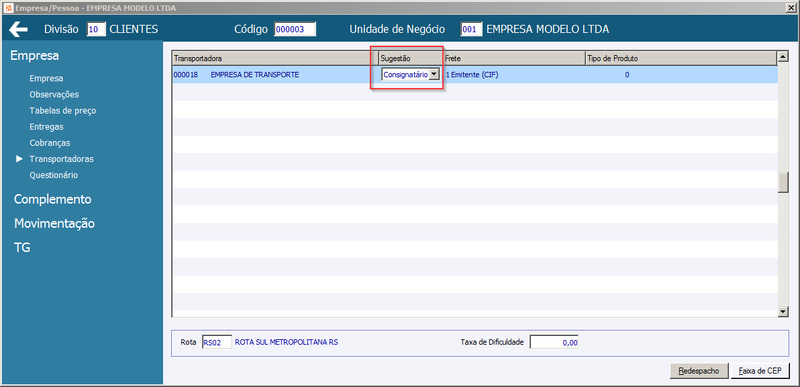
Task: Click grid scrollbar up arrow
Action: [782, 57]
